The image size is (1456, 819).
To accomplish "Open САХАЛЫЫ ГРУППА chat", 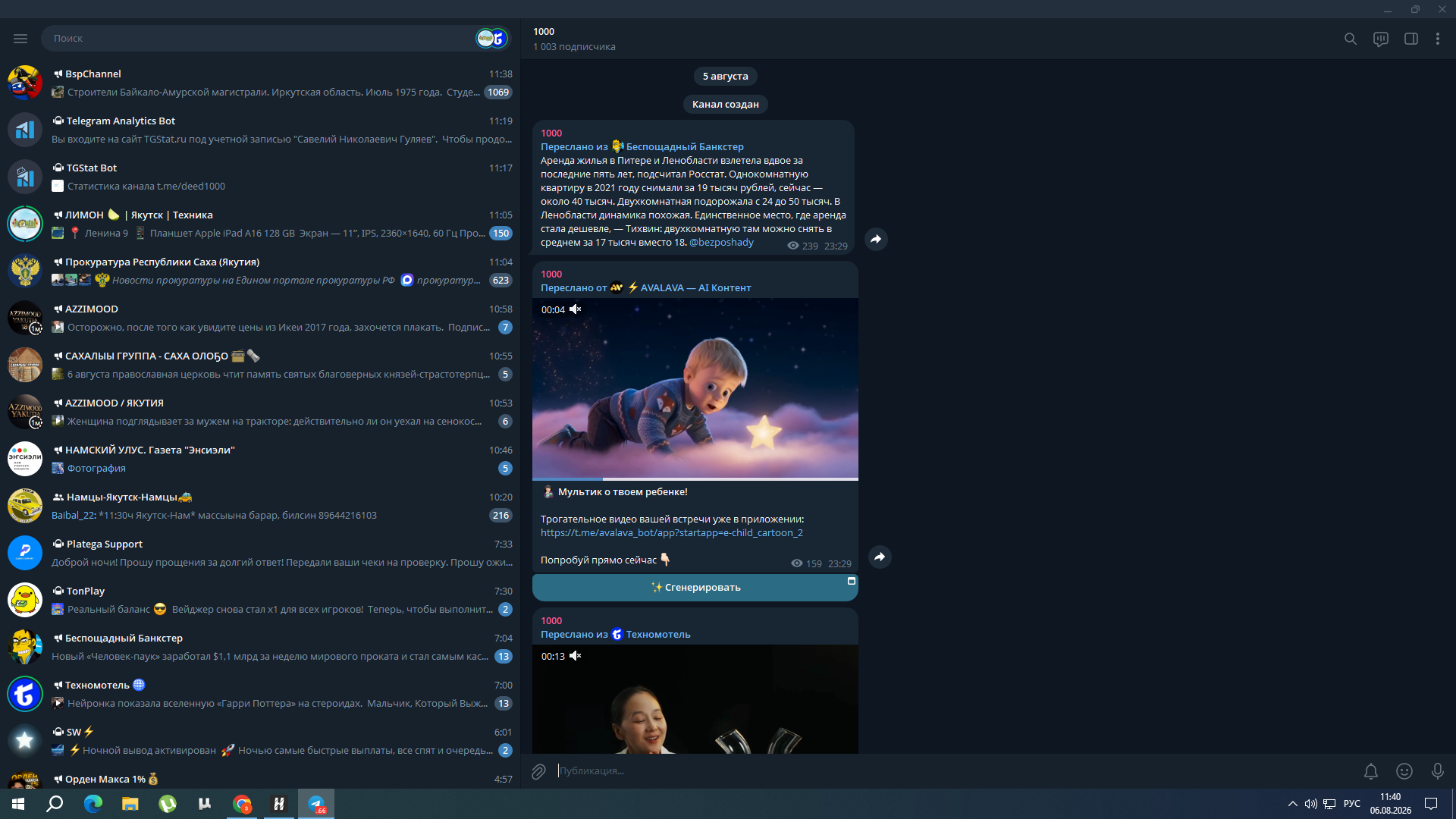I will coord(260,365).
